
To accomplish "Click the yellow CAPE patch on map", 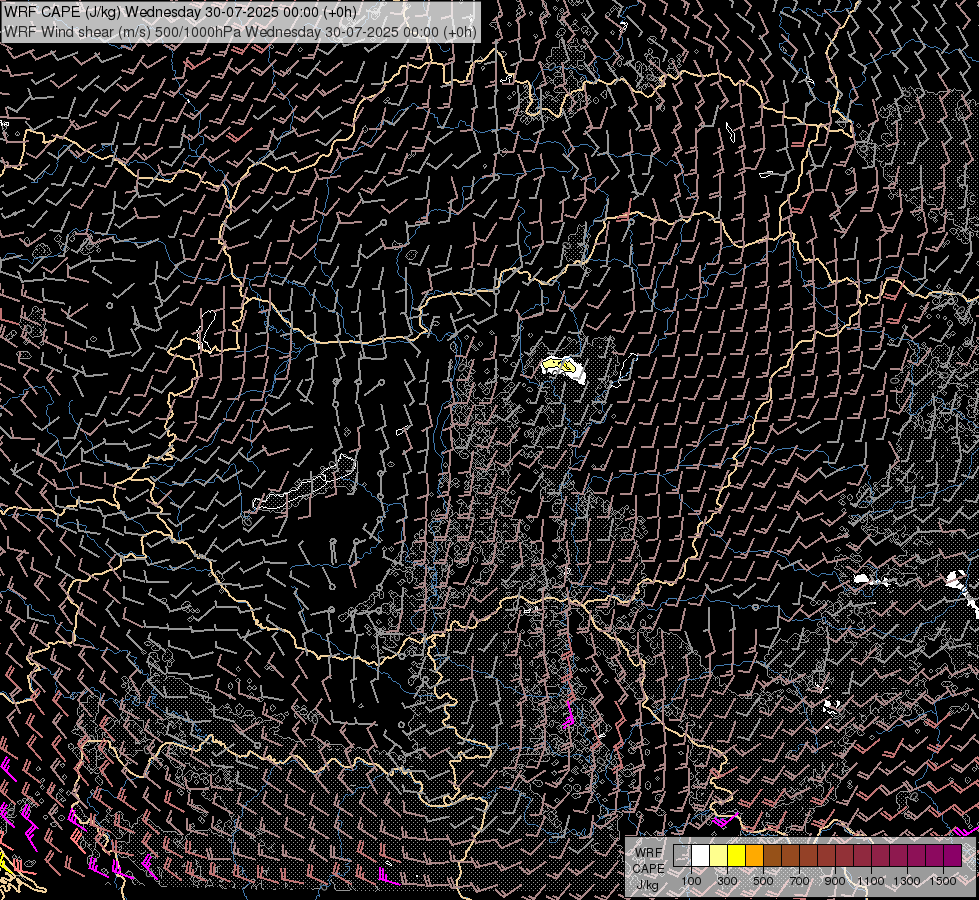I will pyautogui.click(x=560, y=365).
